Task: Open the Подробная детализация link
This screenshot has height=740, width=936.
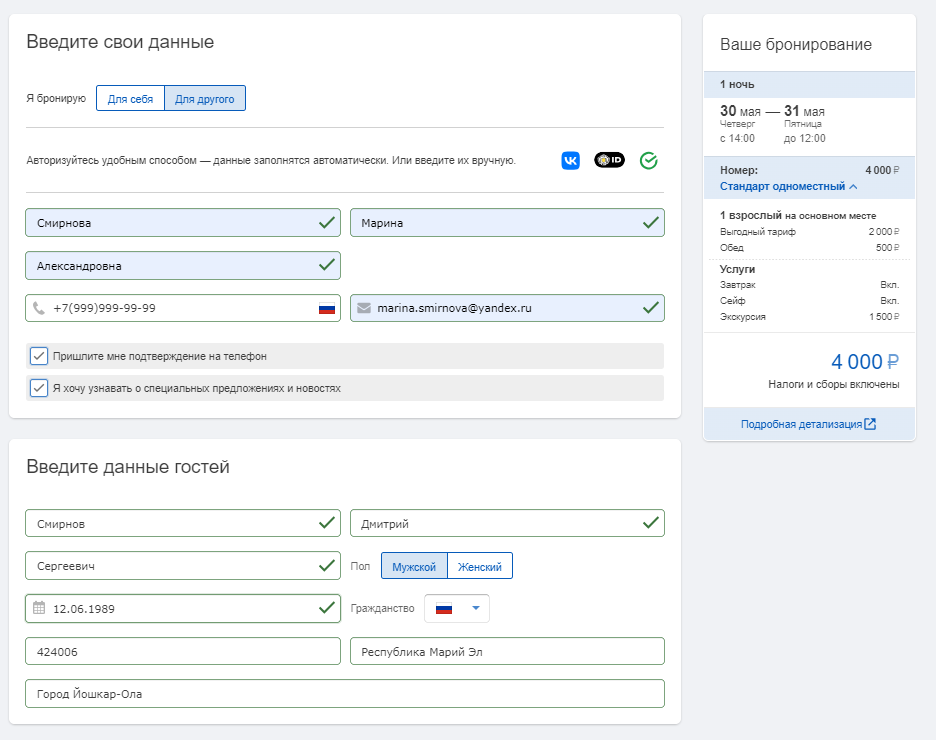Action: click(x=801, y=424)
